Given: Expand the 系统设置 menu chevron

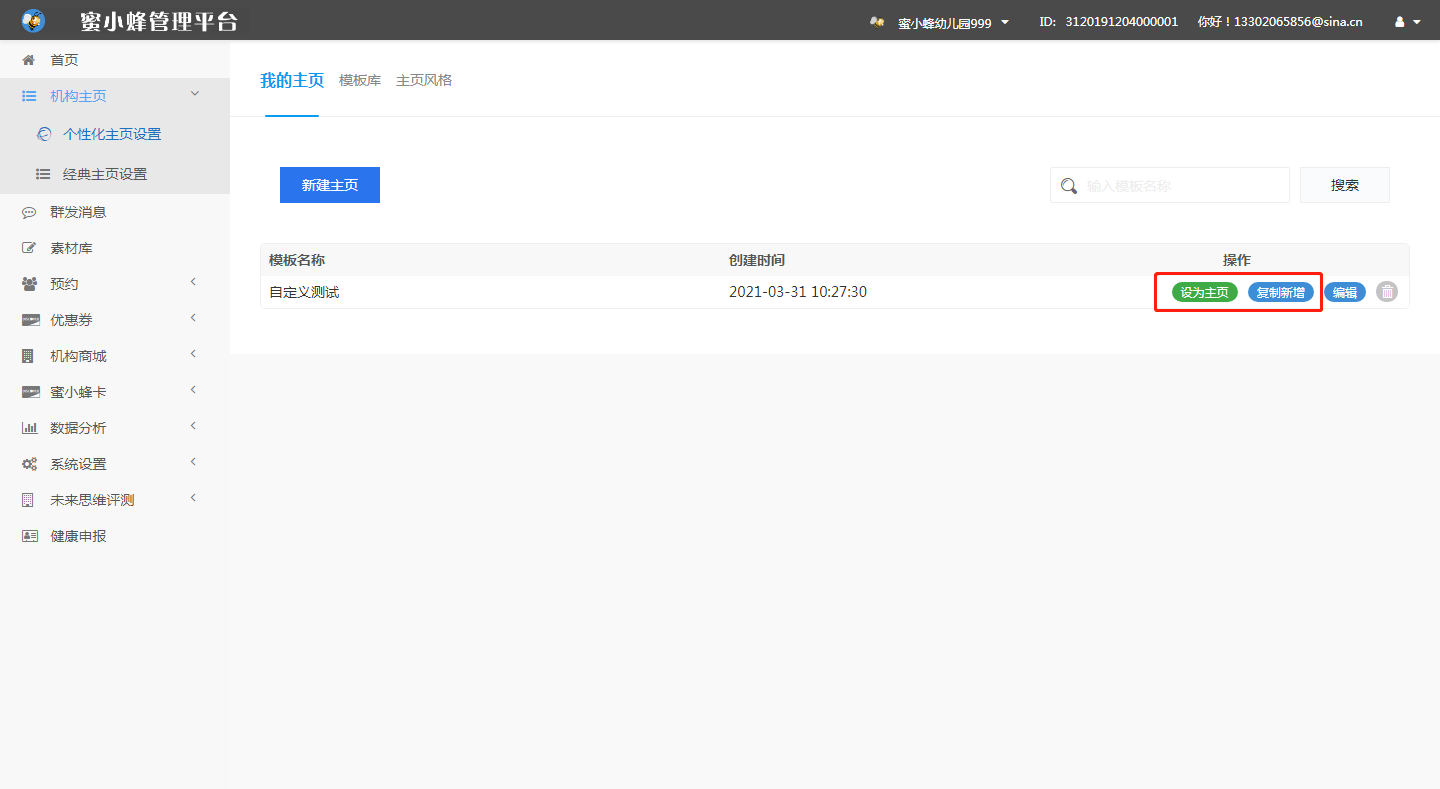Looking at the screenshot, I should pyautogui.click(x=193, y=462).
